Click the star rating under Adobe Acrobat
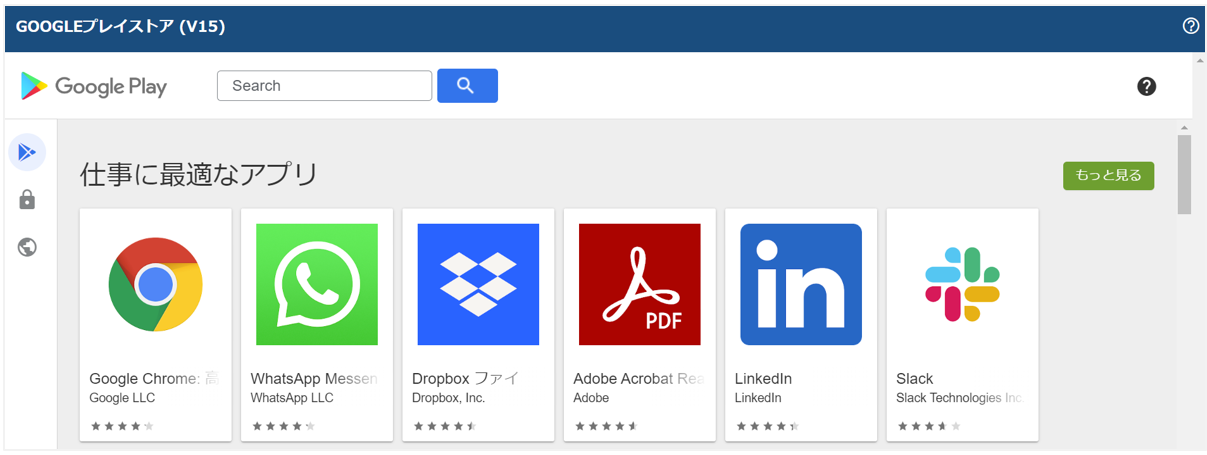The width and height of the screenshot is (1207, 455). [606, 426]
